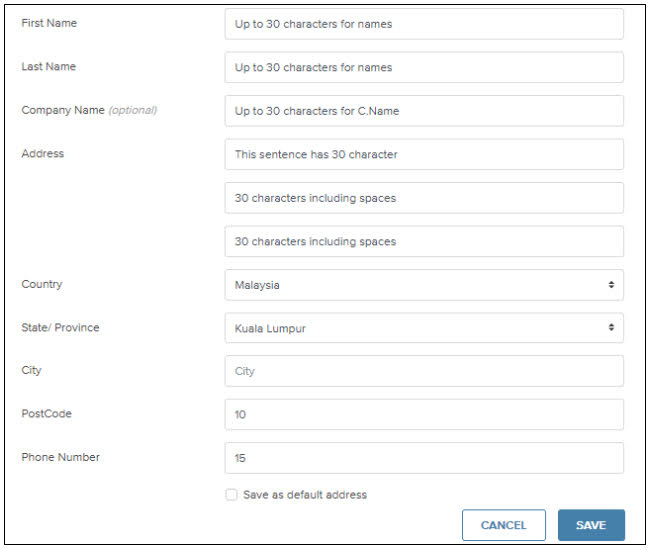This screenshot has width=650, height=550.
Task: Select the first Address line field
Action: click(424, 154)
